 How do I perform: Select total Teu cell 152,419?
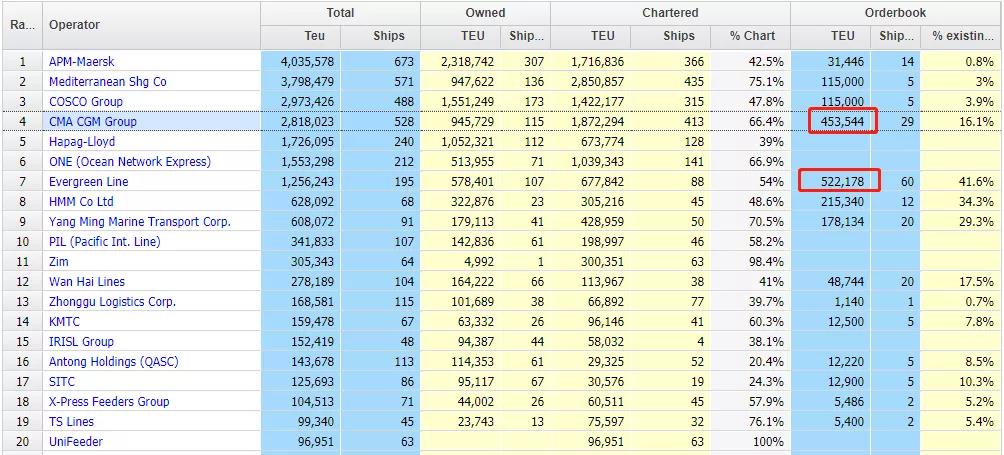[x=301, y=342]
